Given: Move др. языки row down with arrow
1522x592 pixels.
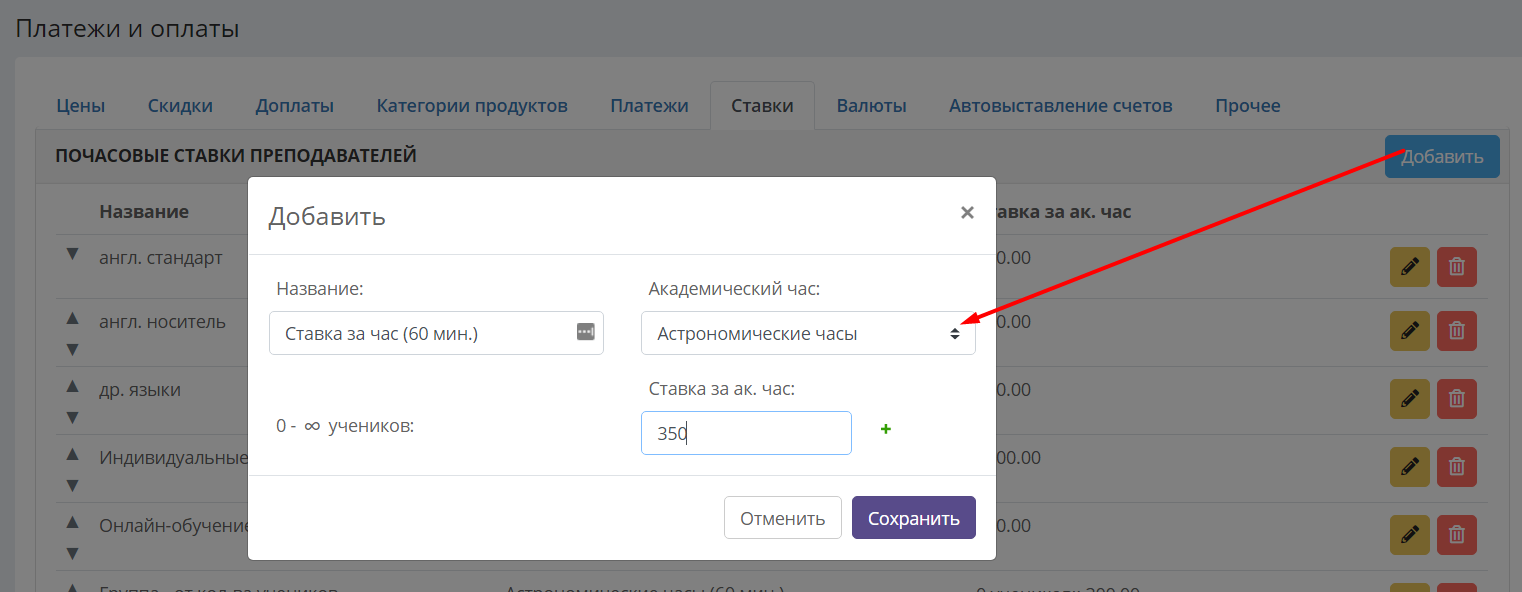Looking at the screenshot, I should coord(72,417).
